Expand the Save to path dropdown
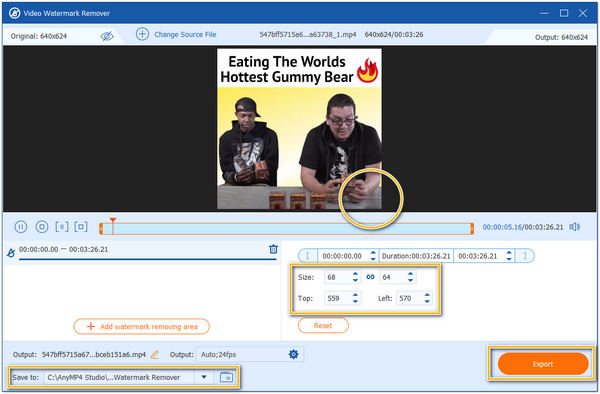The image size is (600, 394). point(204,377)
